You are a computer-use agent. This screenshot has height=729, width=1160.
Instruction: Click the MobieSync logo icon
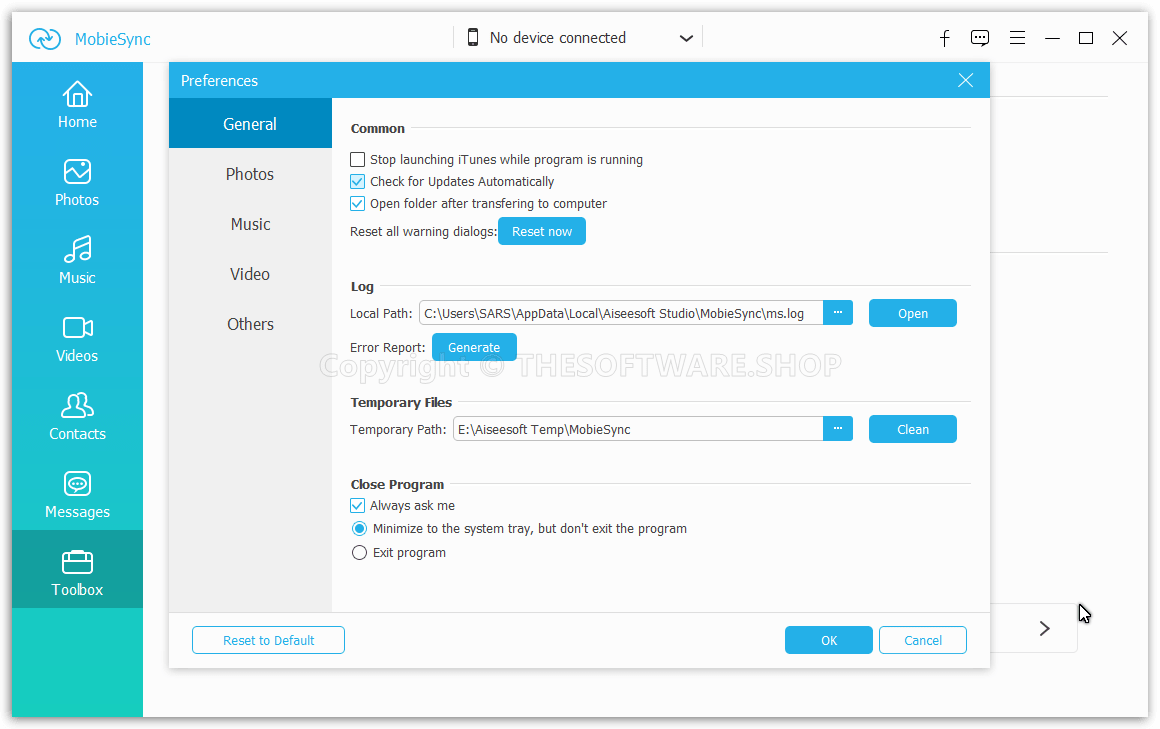click(44, 38)
